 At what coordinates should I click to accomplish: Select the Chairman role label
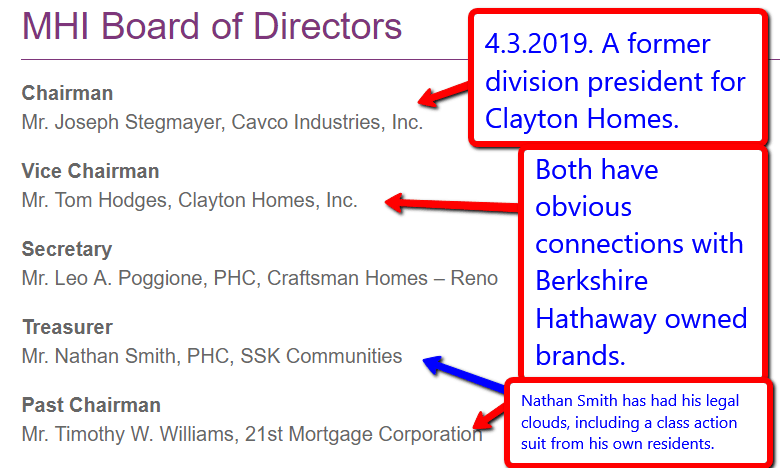pyautogui.click(x=67, y=93)
